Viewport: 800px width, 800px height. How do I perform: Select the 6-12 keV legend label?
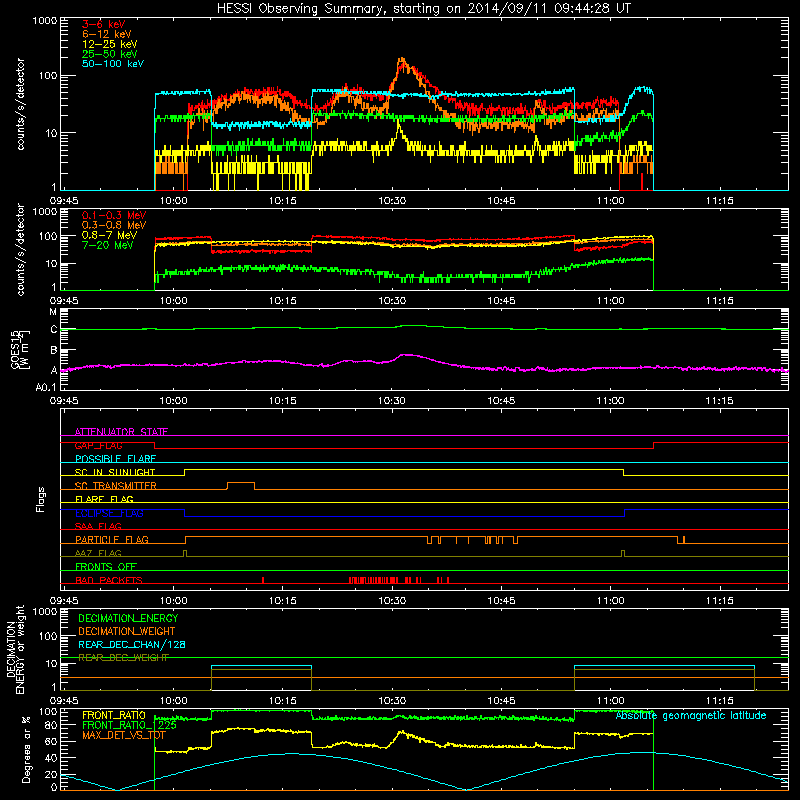pyautogui.click(x=107, y=34)
